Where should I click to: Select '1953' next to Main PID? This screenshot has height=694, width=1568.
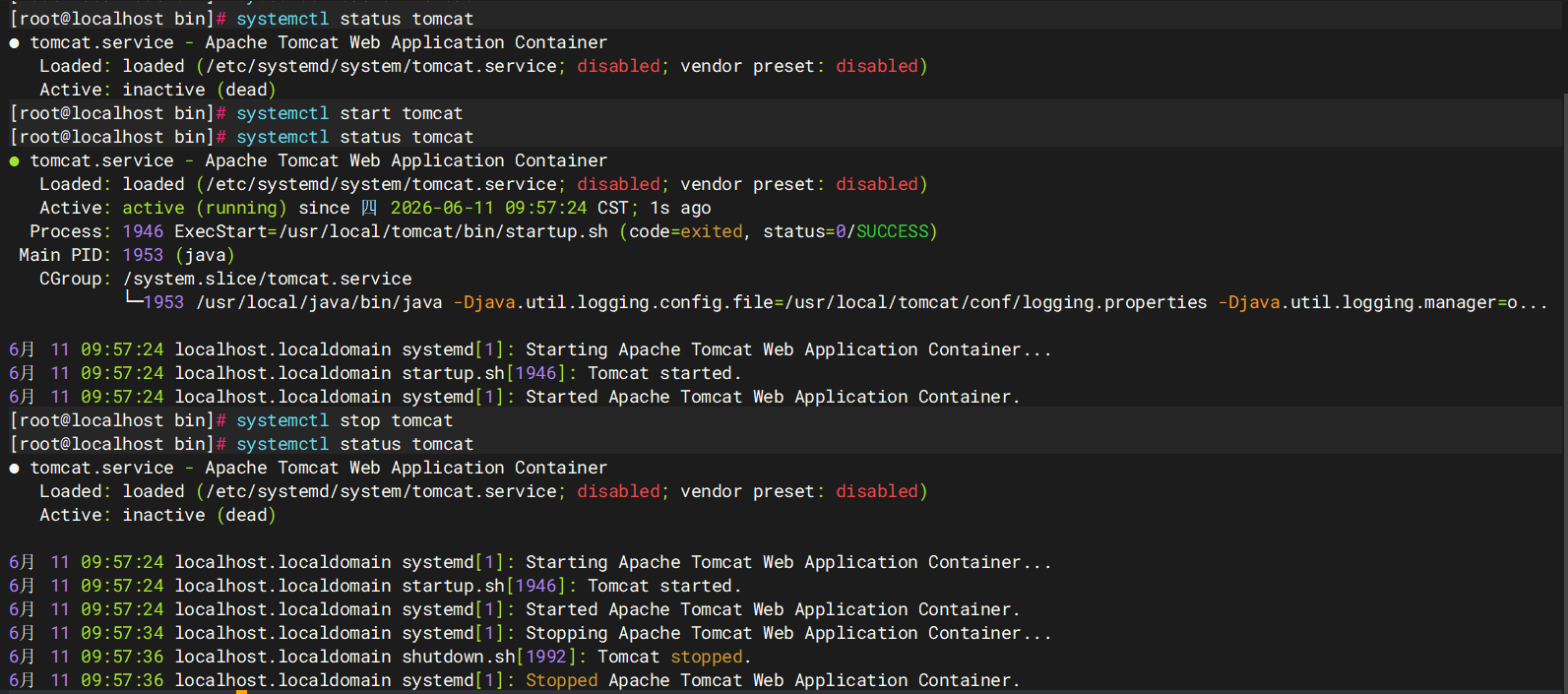click(x=143, y=255)
